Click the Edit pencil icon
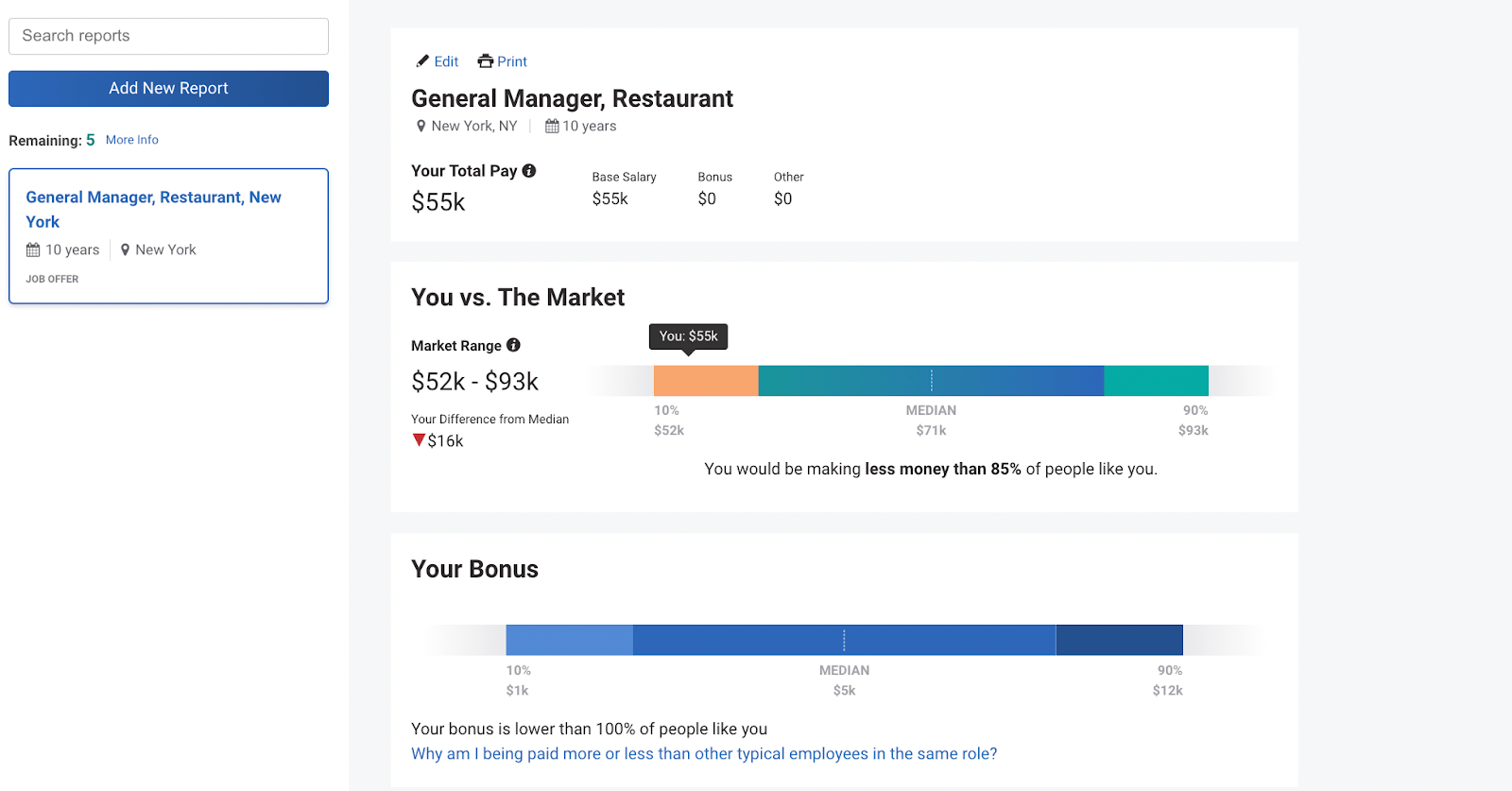Screen dimensions: 1512x791 point(423,60)
